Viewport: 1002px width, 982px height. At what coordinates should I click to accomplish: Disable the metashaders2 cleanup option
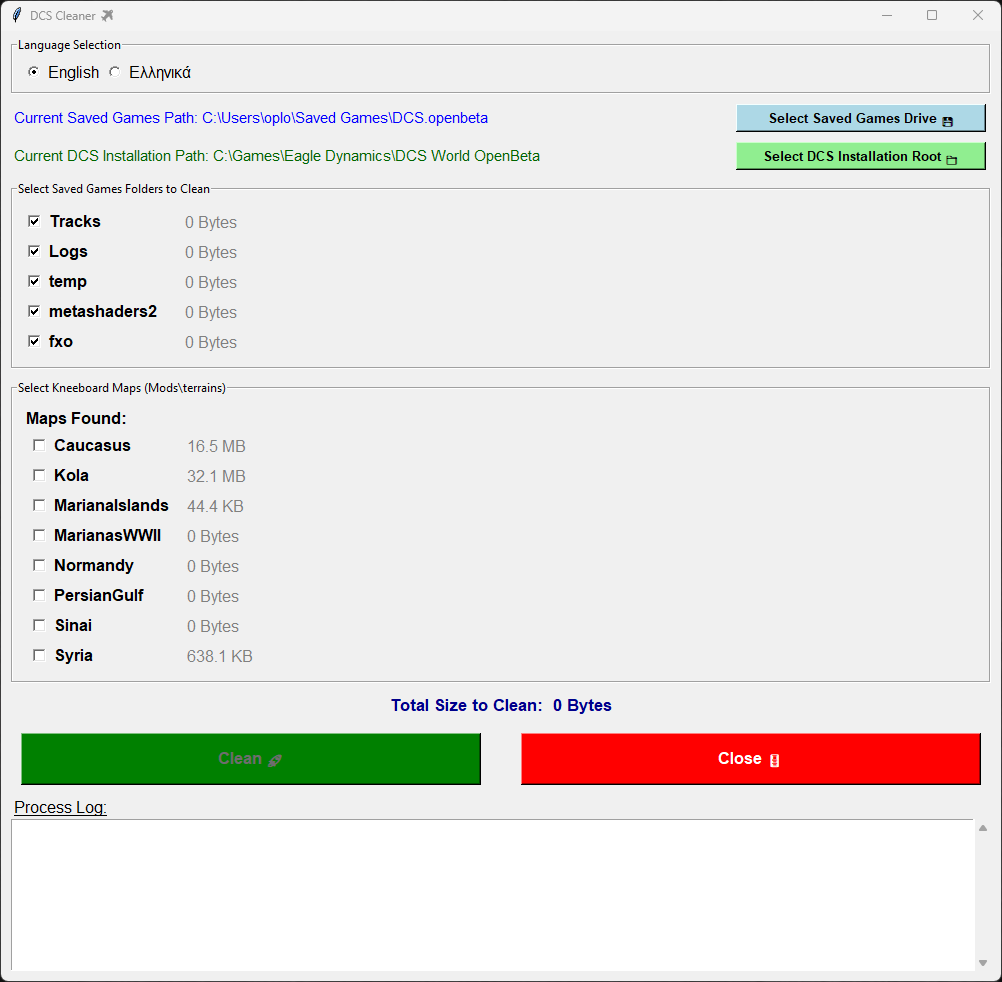[x=34, y=311]
